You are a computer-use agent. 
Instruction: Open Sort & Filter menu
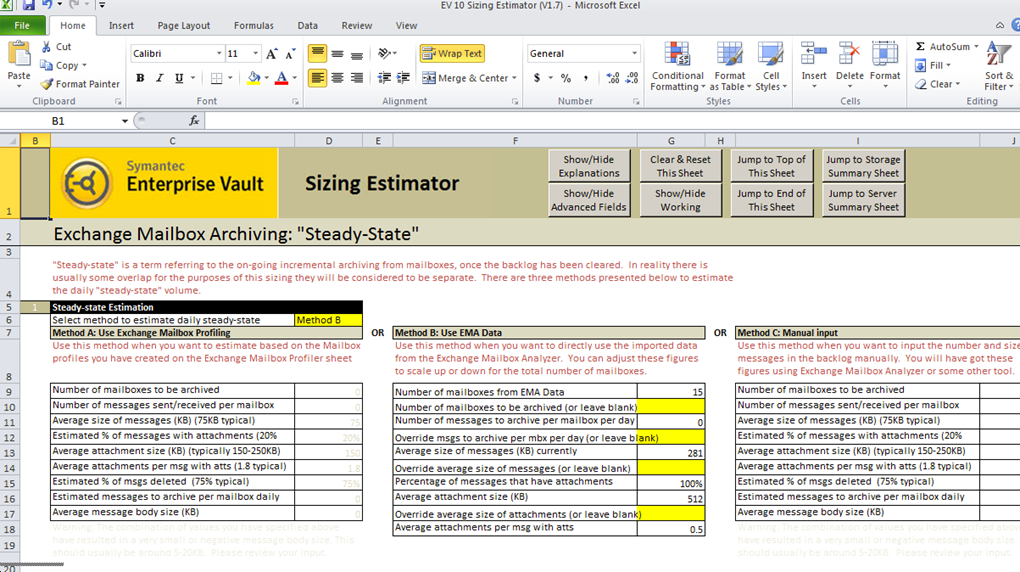999,66
